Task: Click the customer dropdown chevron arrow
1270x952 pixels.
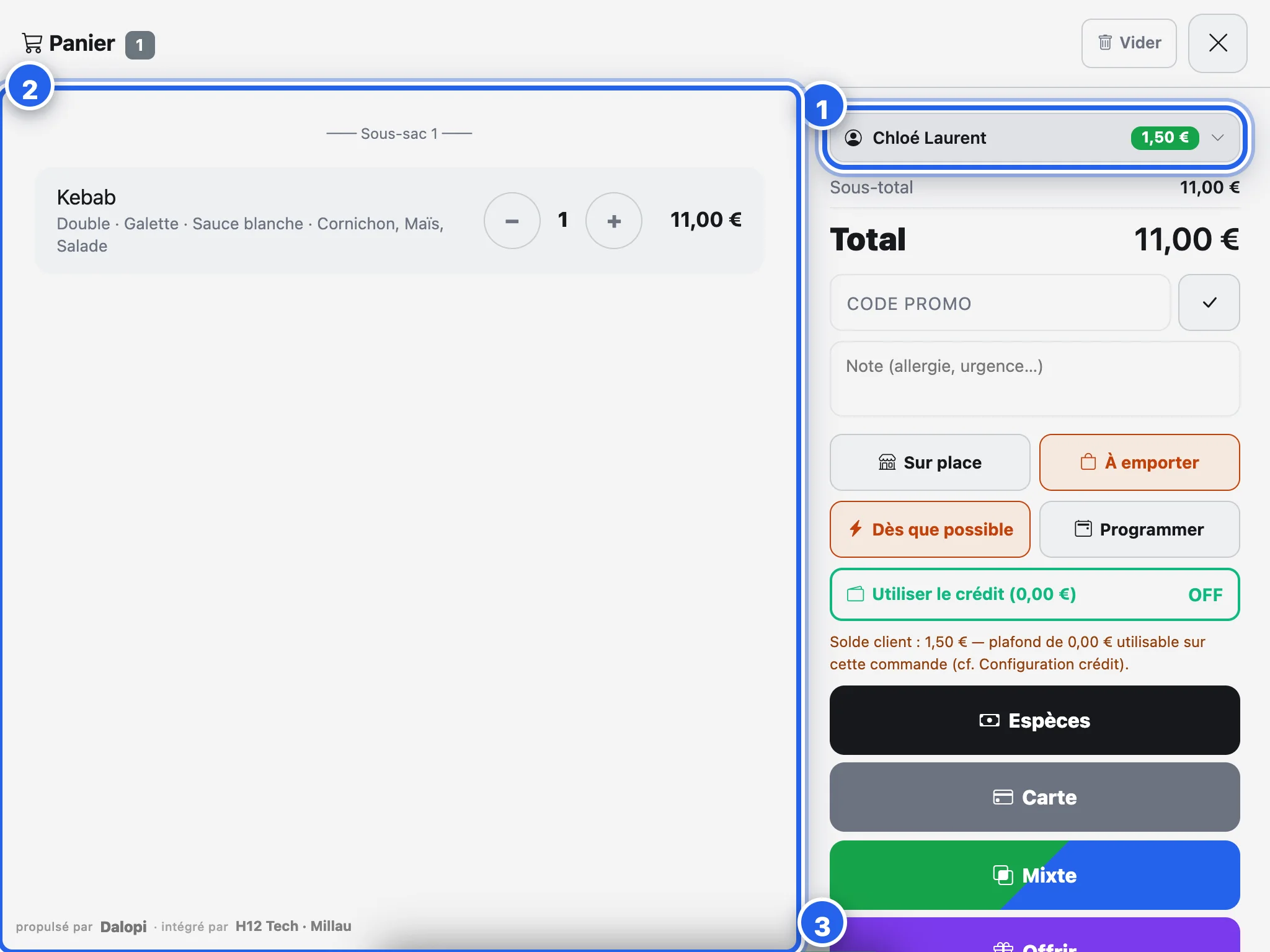Action: [x=1217, y=138]
